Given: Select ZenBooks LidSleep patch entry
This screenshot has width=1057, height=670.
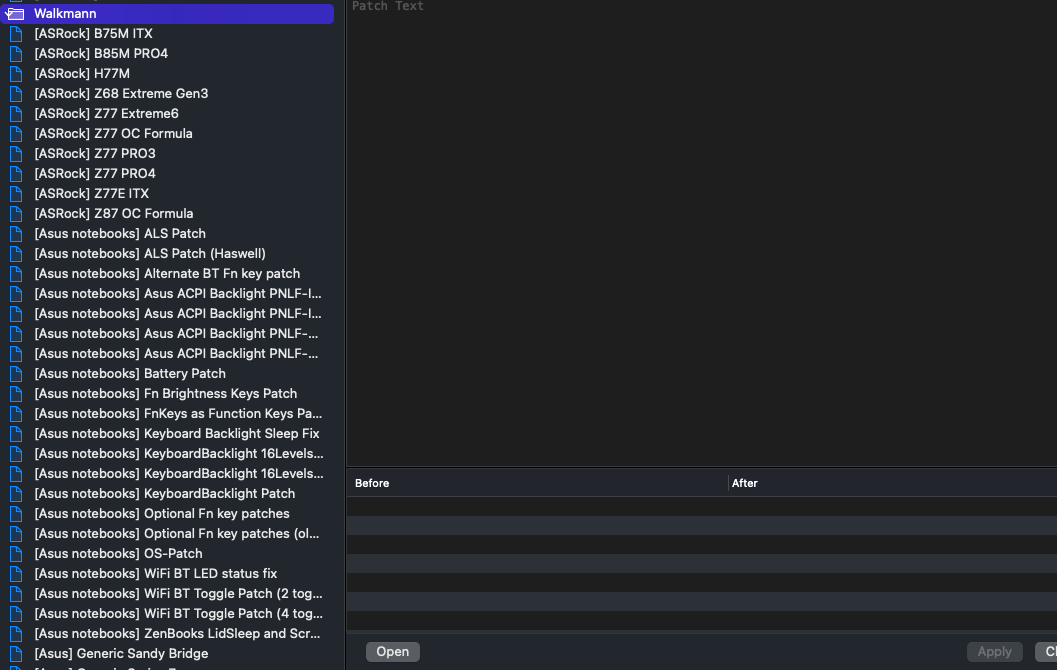Looking at the screenshot, I should [177, 634].
